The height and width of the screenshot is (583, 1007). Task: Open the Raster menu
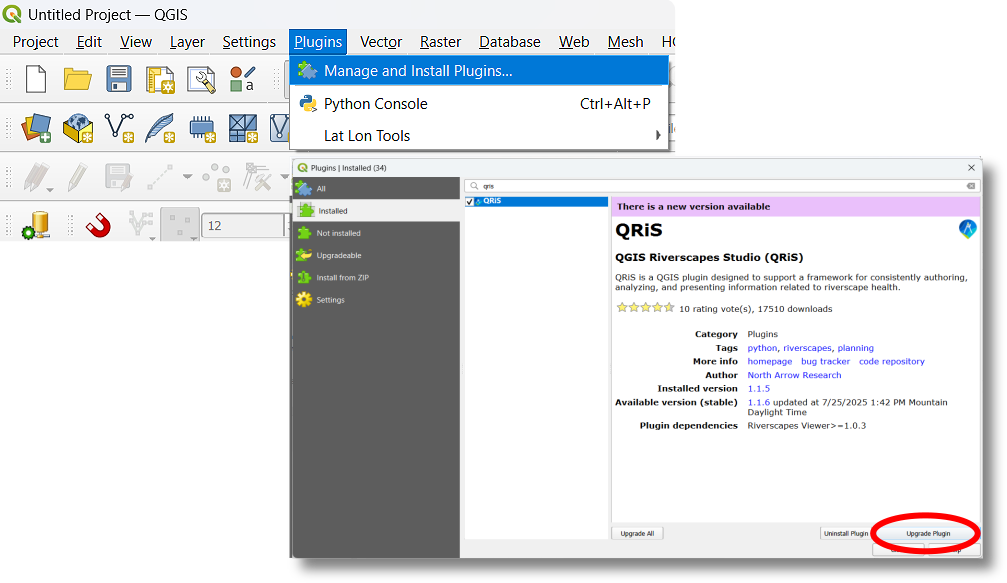(x=440, y=42)
